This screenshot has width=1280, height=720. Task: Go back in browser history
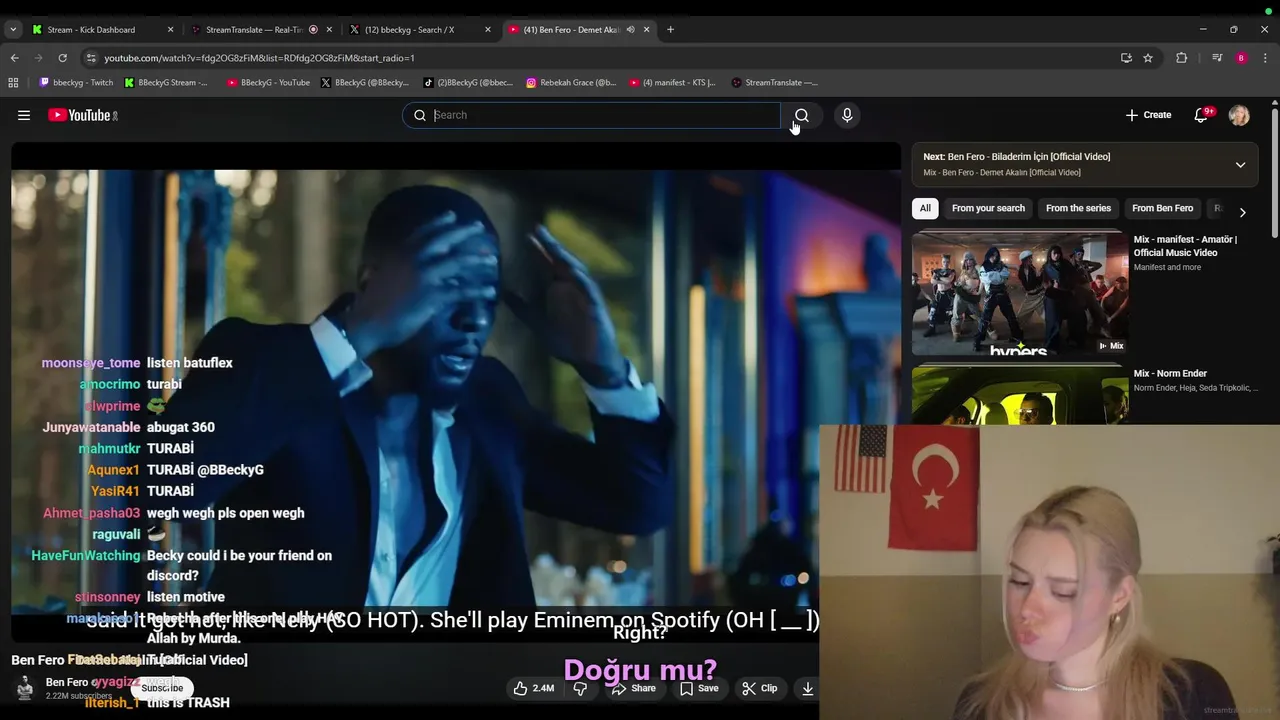point(14,58)
